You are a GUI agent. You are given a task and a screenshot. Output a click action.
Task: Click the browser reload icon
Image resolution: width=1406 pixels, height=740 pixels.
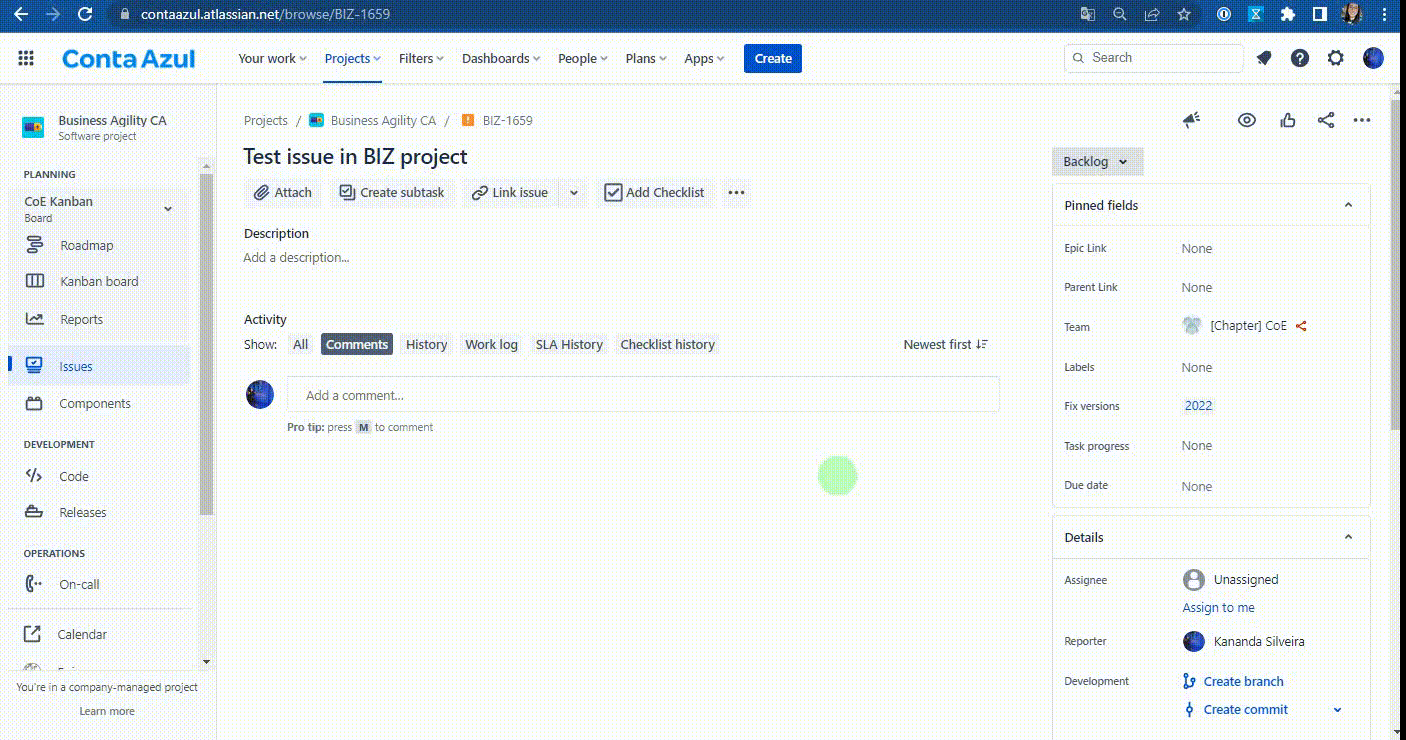pos(85,14)
